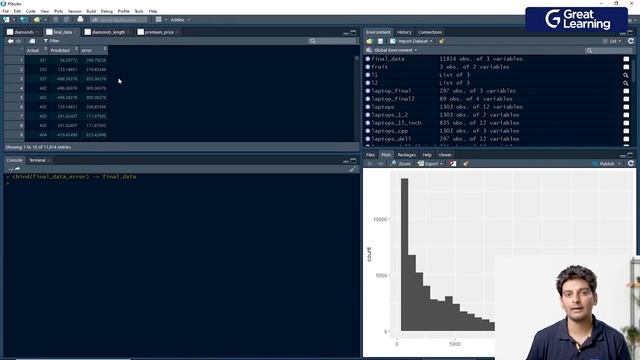This screenshot has height=360, width=640.
Task: Switch to the Files tab
Action: tap(370, 155)
